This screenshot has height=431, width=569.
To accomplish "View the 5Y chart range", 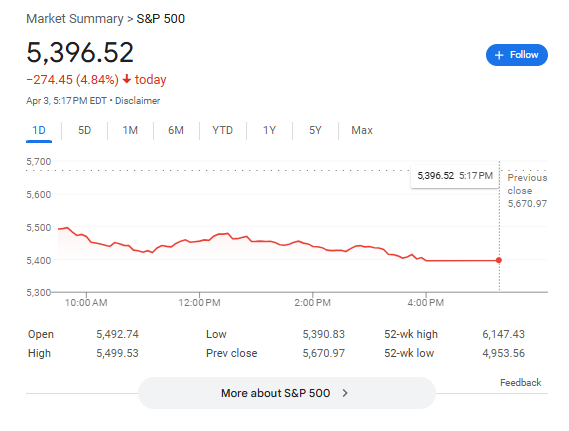I will click(315, 130).
